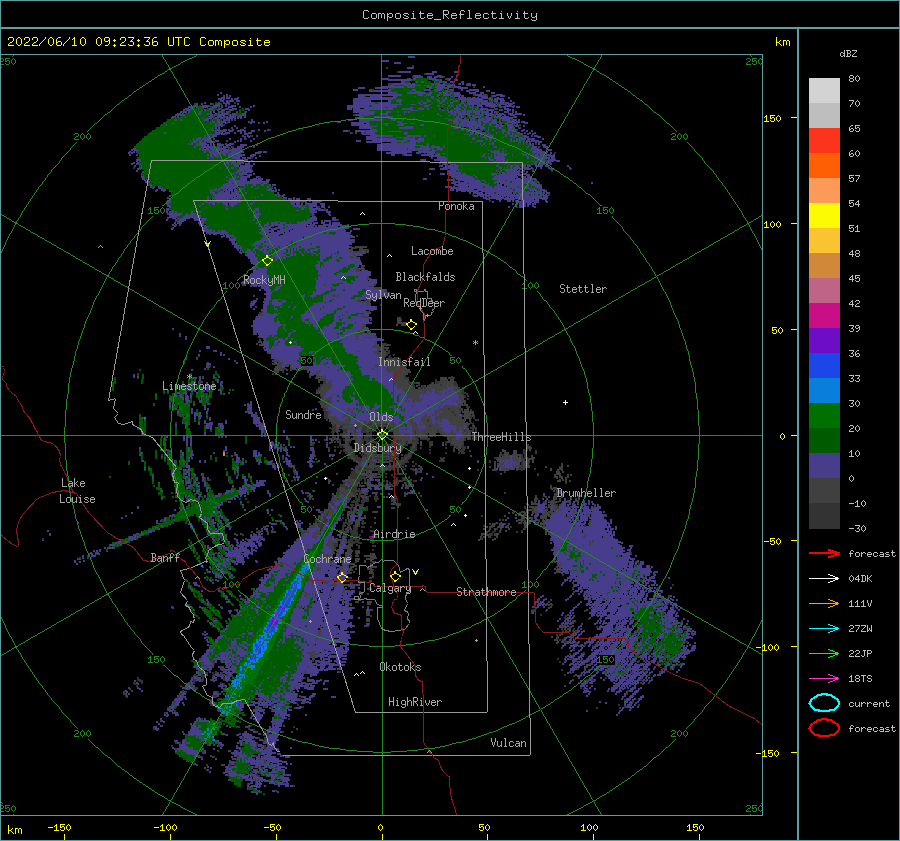Click the Didsbury city label
The image size is (900, 841).
[378, 448]
